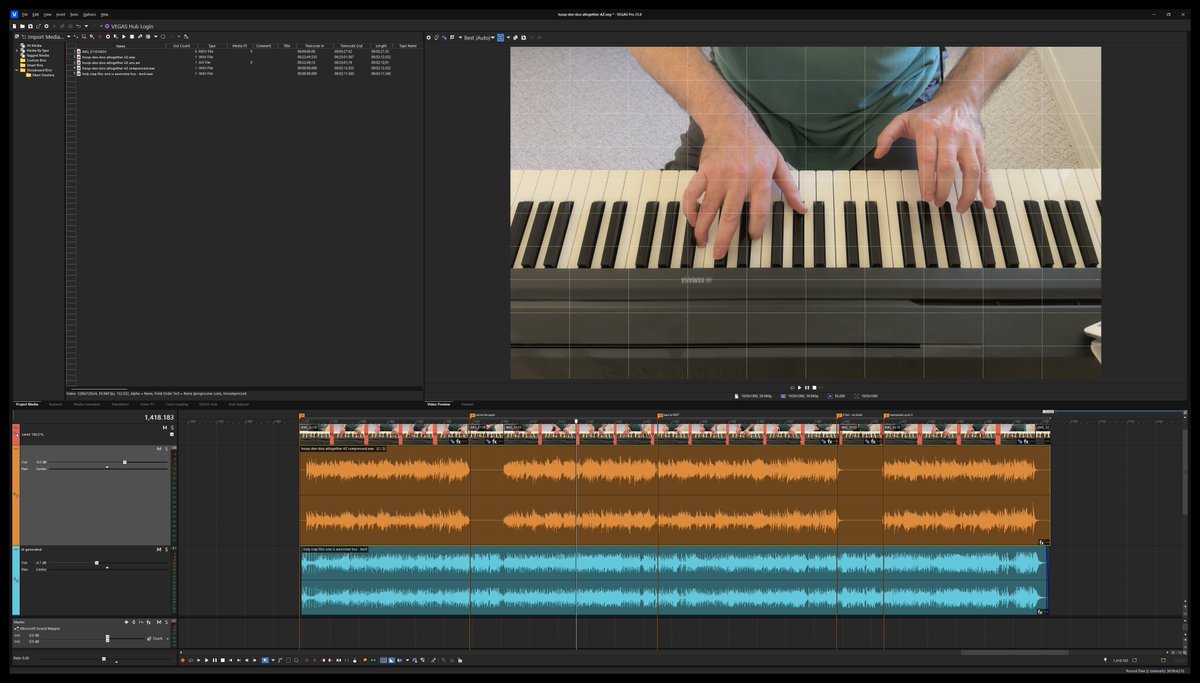Select the IMG_5110.MOV file in Project Media
1200x683 pixels.
[92, 51]
